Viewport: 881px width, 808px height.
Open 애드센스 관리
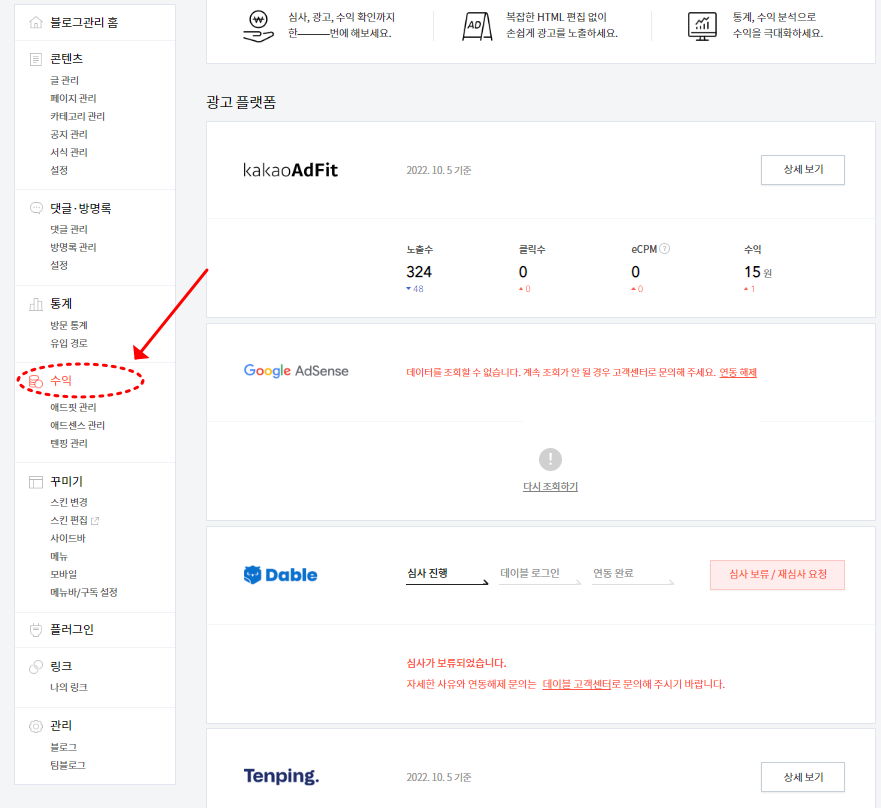coord(78,425)
